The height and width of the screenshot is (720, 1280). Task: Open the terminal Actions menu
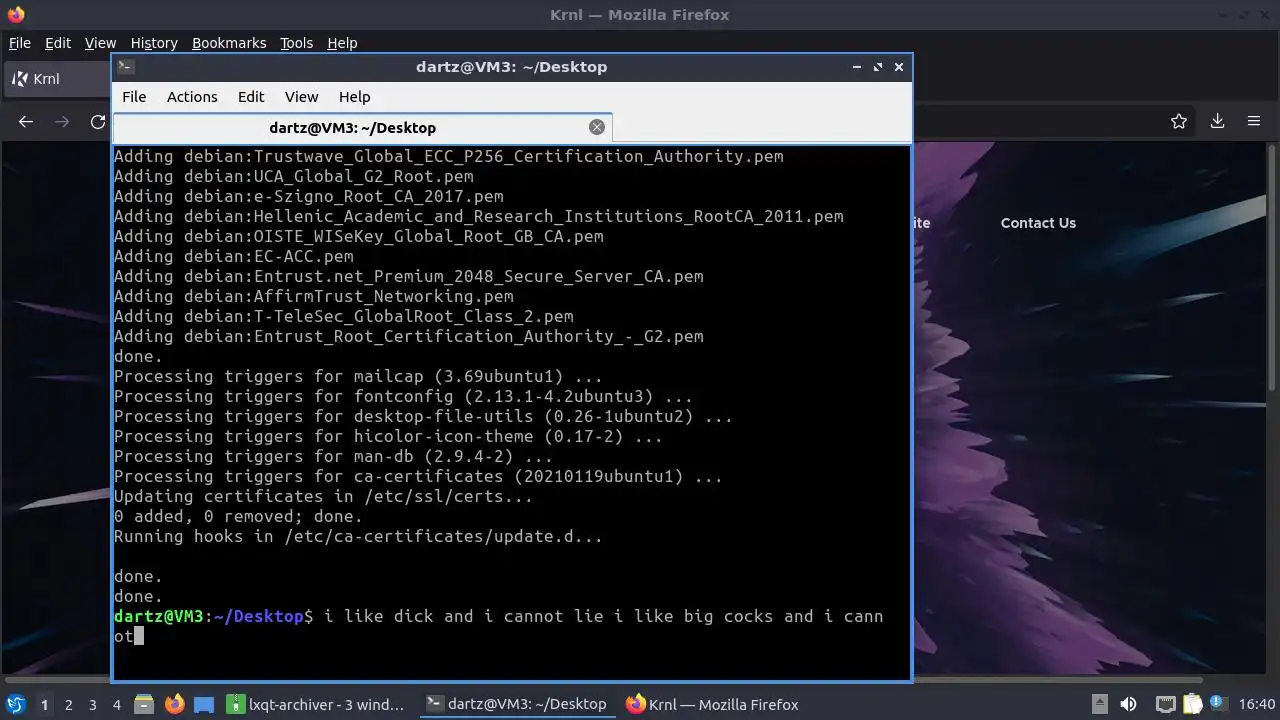pyautogui.click(x=192, y=97)
